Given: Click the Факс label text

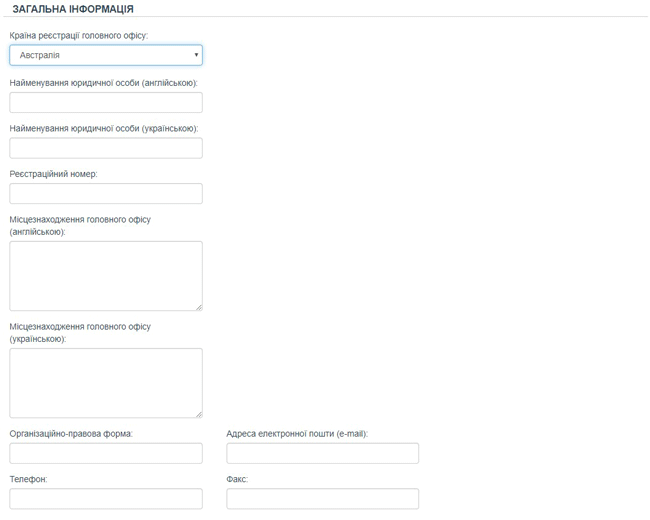Looking at the screenshot, I should pos(237,480).
